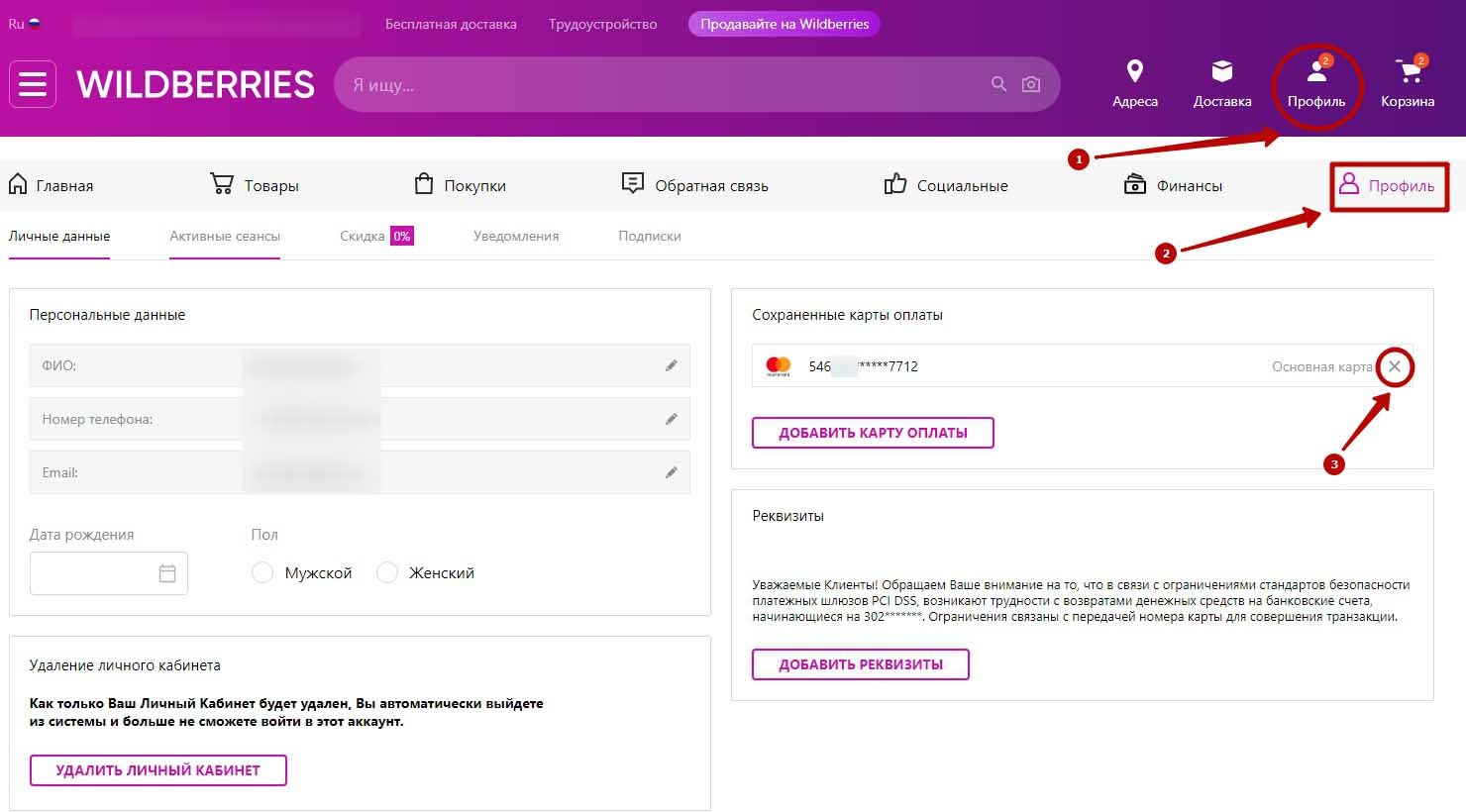This screenshot has height=812, width=1466.
Task: Remove the saved Mastercard card
Action: click(1395, 366)
